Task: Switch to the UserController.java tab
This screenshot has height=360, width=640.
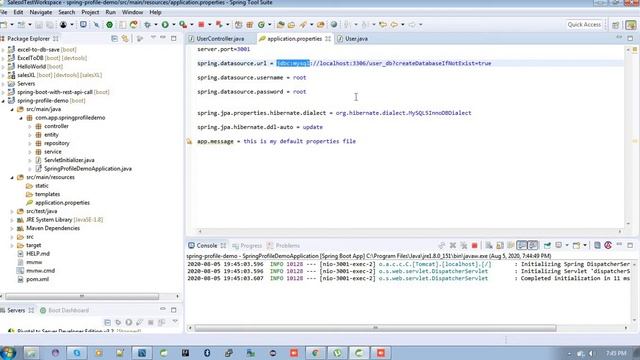Action: (220, 38)
